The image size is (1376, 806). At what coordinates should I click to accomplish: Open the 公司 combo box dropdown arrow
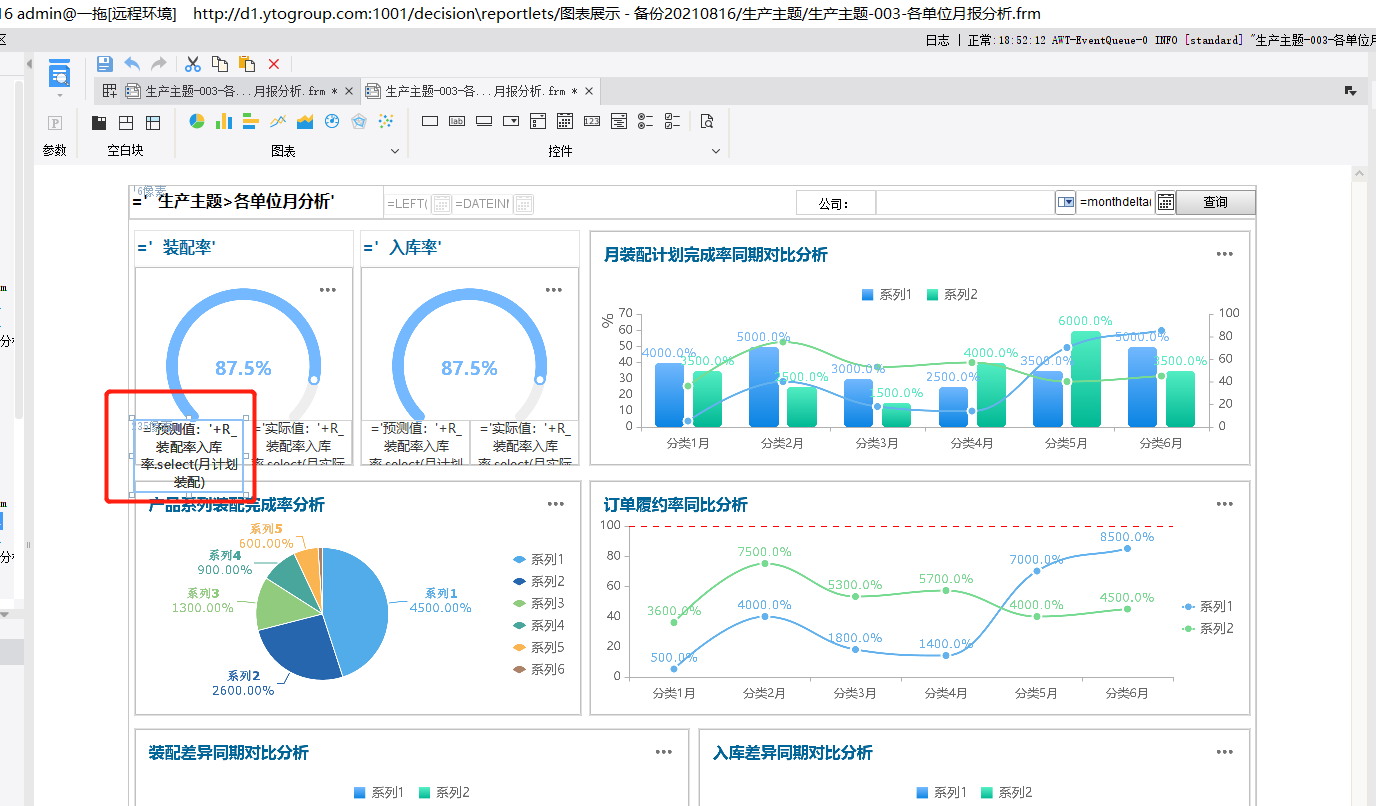pyautogui.click(x=1065, y=202)
